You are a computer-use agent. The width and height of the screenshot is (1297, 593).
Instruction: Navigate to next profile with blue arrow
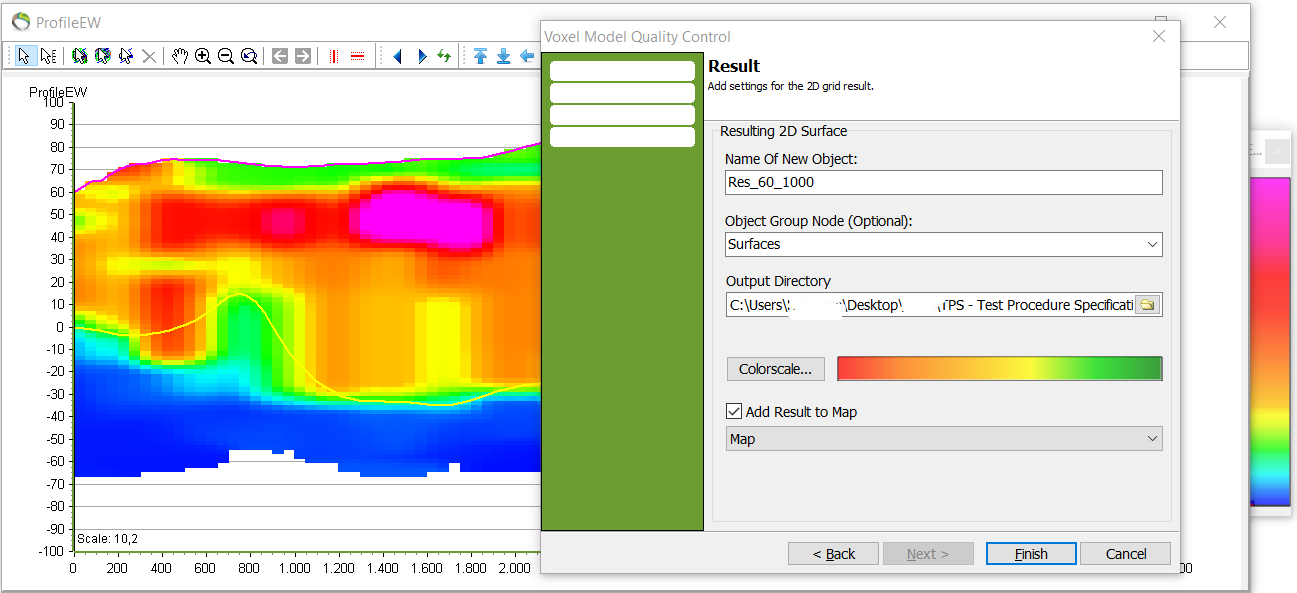click(421, 56)
